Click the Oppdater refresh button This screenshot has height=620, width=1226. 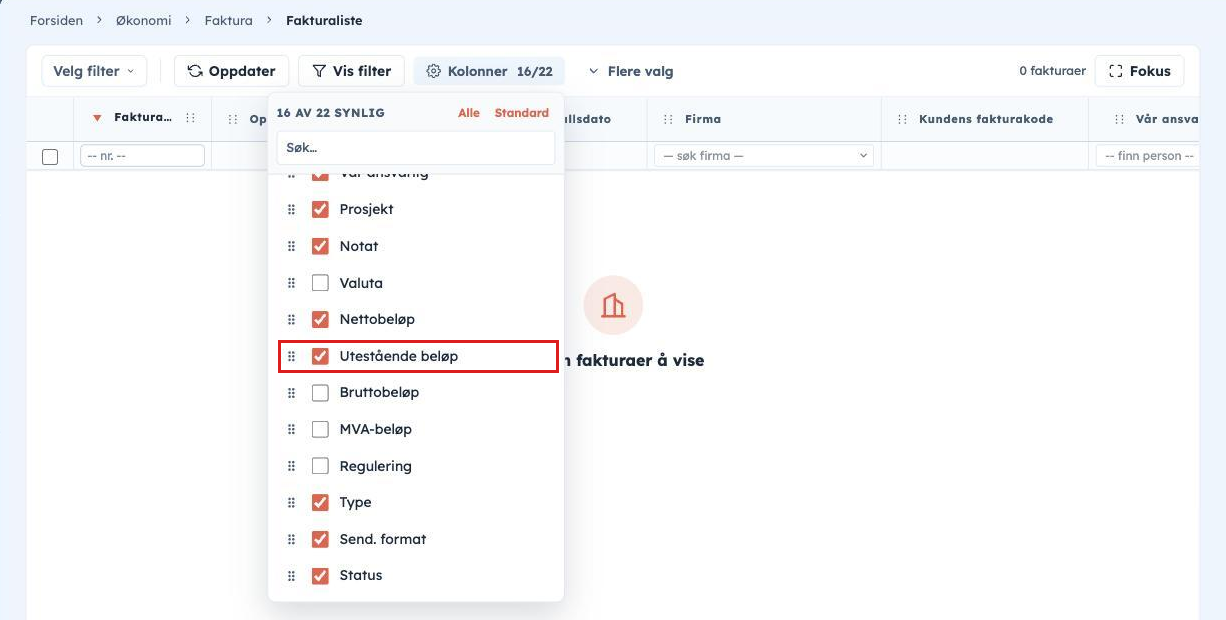[x=232, y=71]
